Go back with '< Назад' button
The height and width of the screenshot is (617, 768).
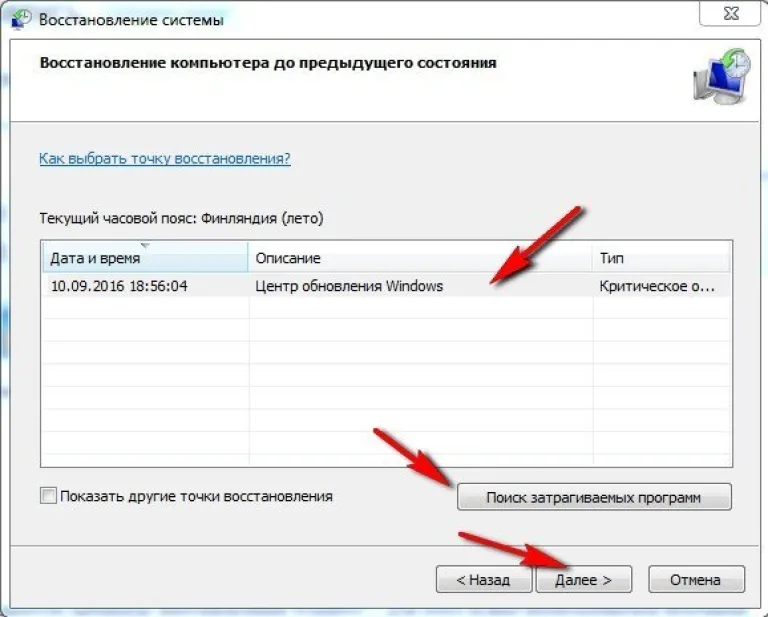pos(483,580)
